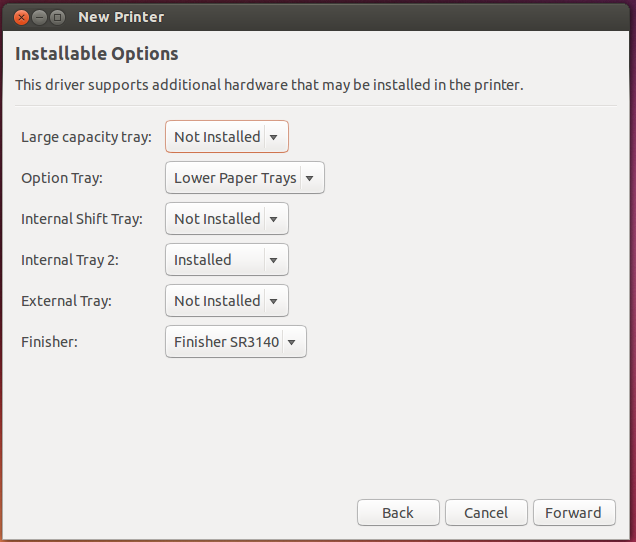Expand the Finisher SR3140 dropdown
Image resolution: width=636 pixels, height=542 pixels.
[x=235, y=342]
